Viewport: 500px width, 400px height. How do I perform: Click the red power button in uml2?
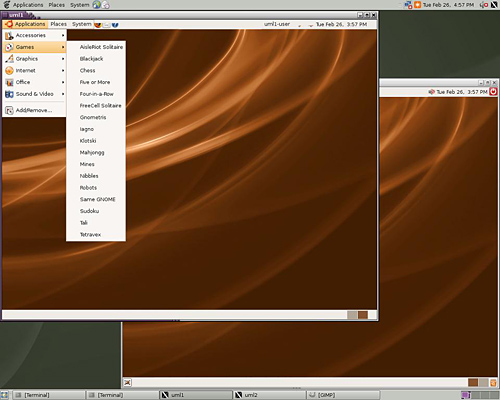[493, 91]
